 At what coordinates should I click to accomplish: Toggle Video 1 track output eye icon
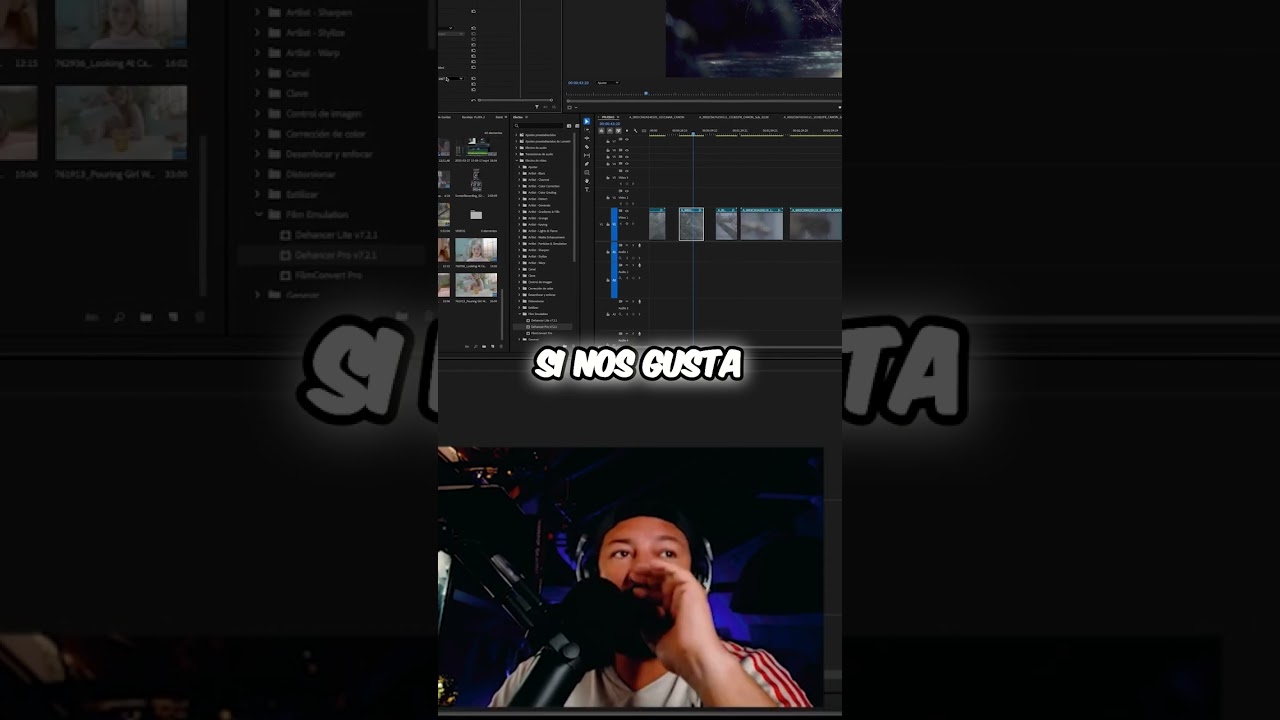(628, 212)
